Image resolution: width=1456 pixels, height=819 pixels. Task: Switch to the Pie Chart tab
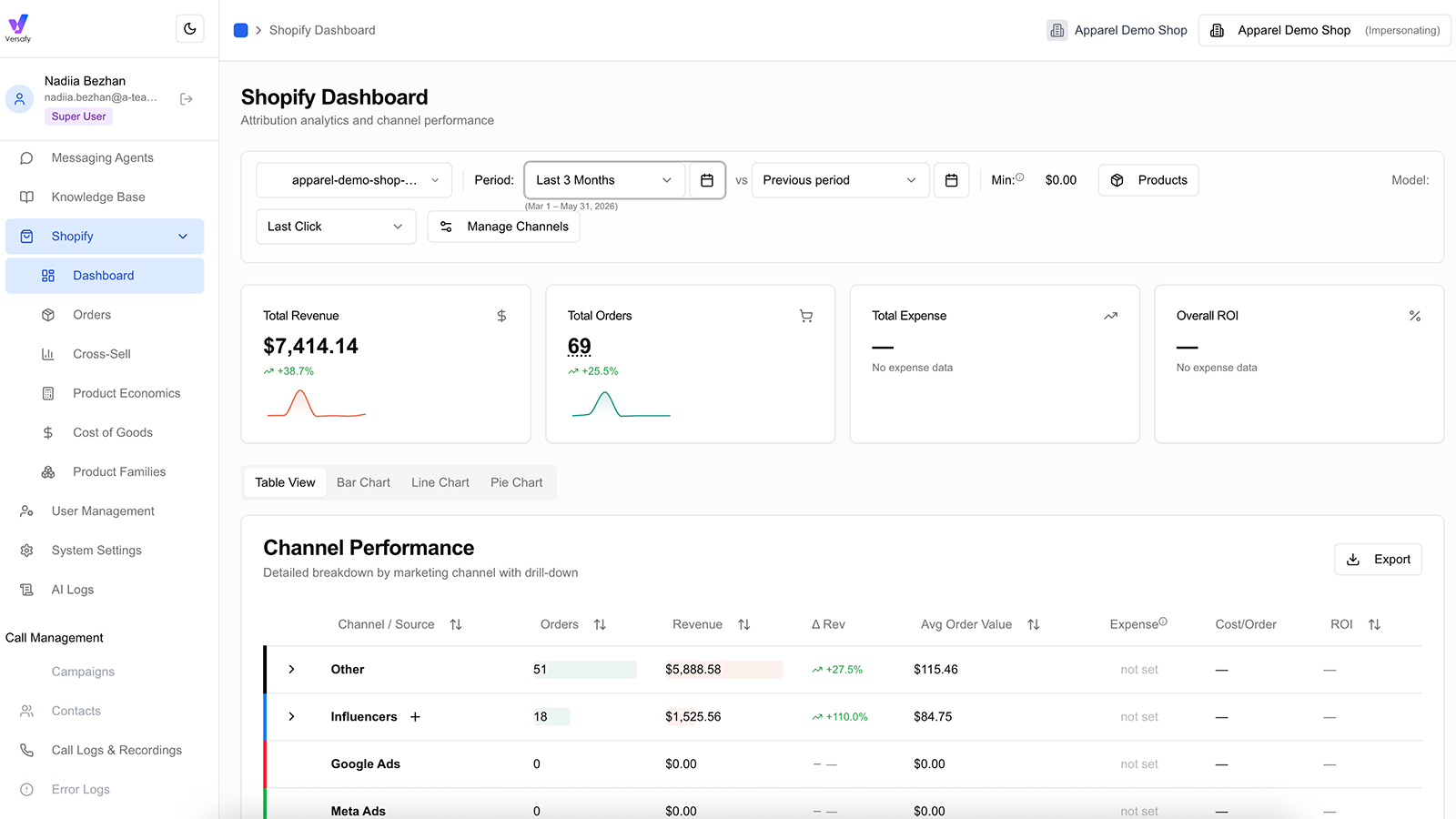[x=516, y=482]
